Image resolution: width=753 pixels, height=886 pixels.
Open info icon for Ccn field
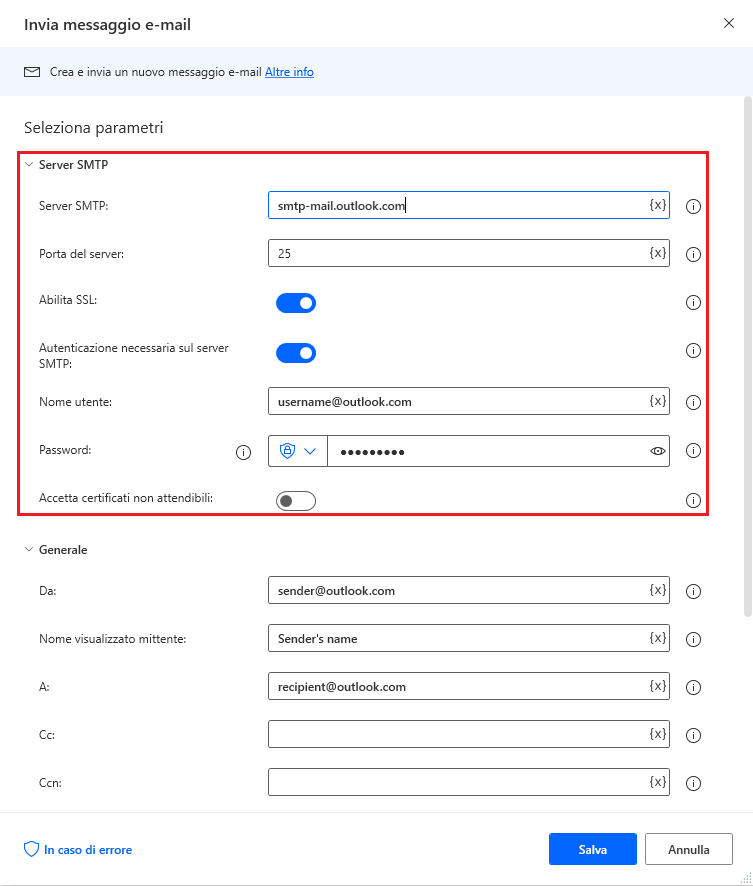693,783
